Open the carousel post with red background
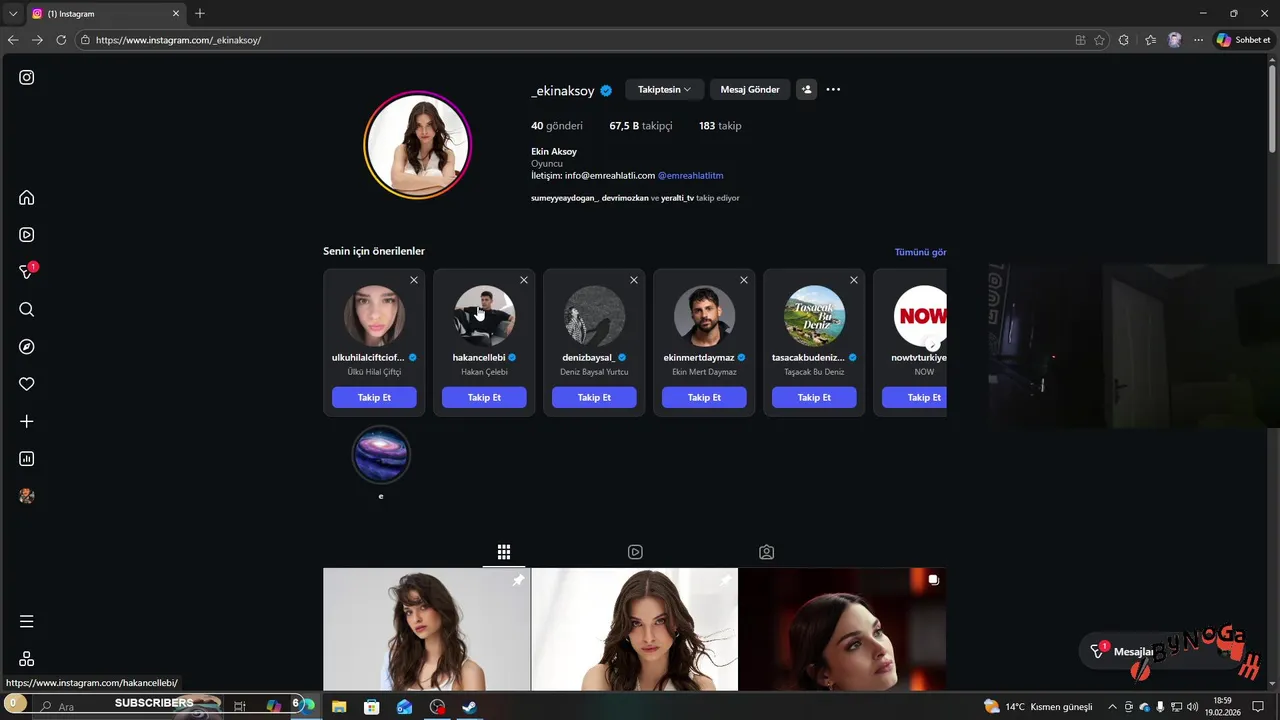The height and width of the screenshot is (720, 1280). coord(842,629)
